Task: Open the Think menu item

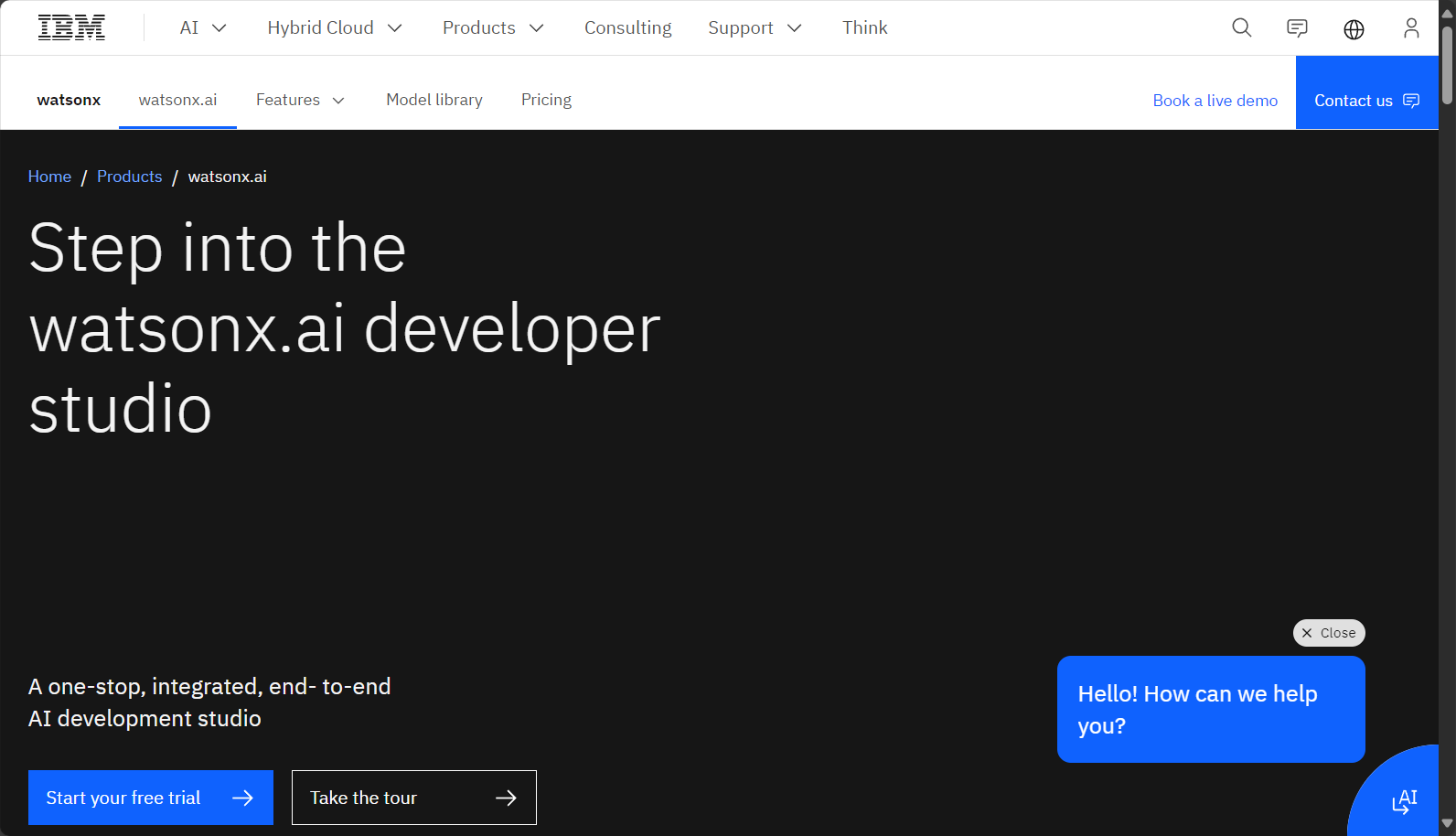Action: pyautogui.click(x=865, y=28)
